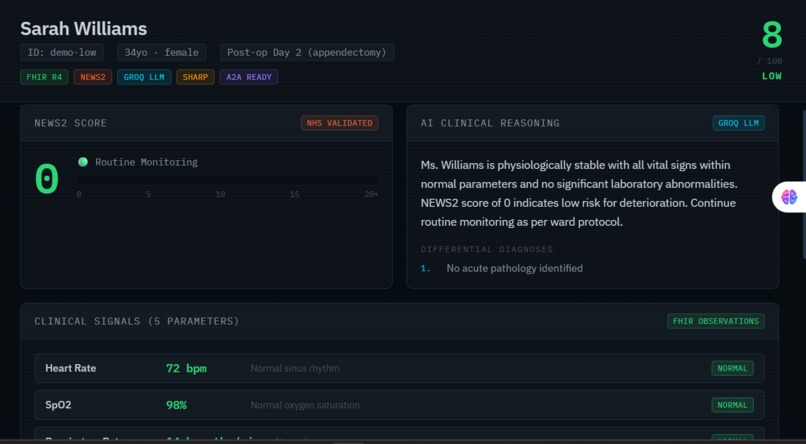Click the DIFFERENTIAL DIAGNOSES label

pyautogui.click(x=487, y=249)
